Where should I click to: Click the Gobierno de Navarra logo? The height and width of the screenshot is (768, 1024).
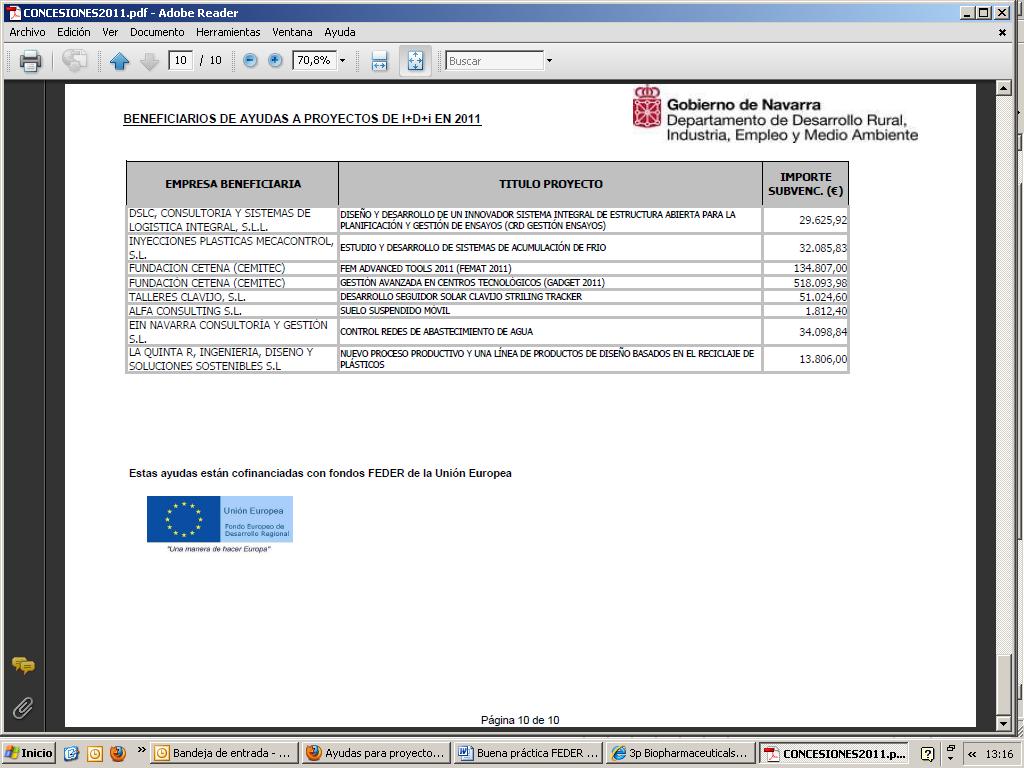(775, 114)
